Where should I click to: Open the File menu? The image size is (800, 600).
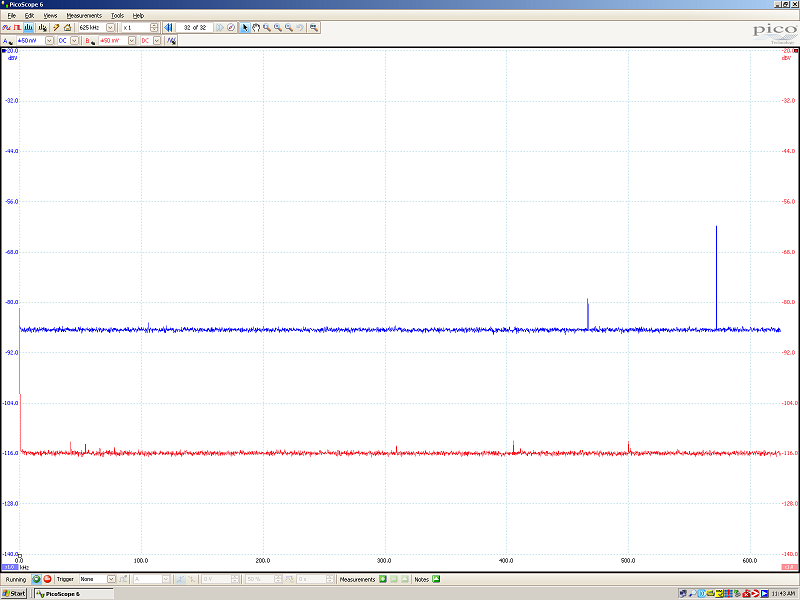click(12, 16)
